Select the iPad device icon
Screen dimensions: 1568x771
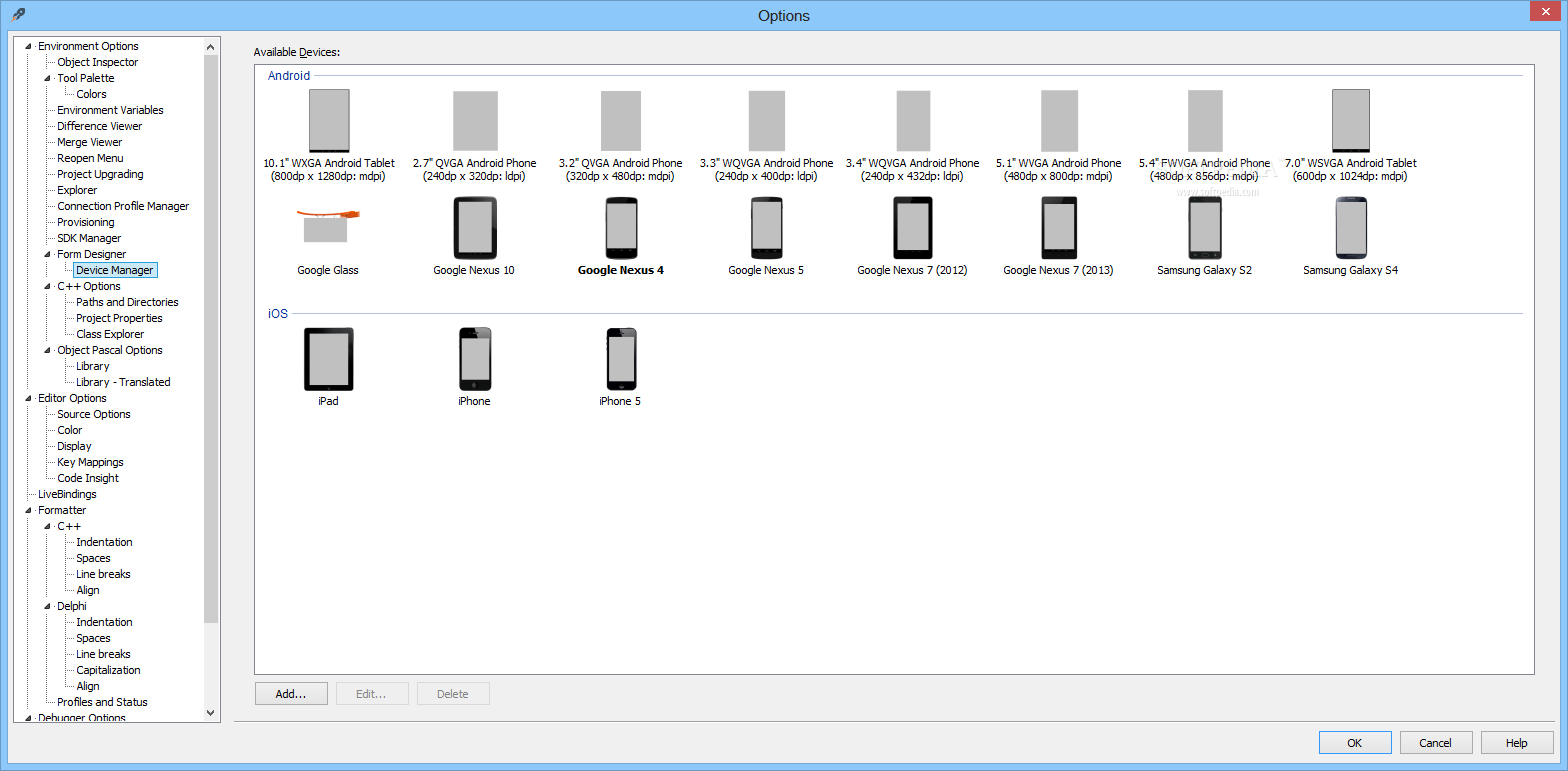click(329, 359)
